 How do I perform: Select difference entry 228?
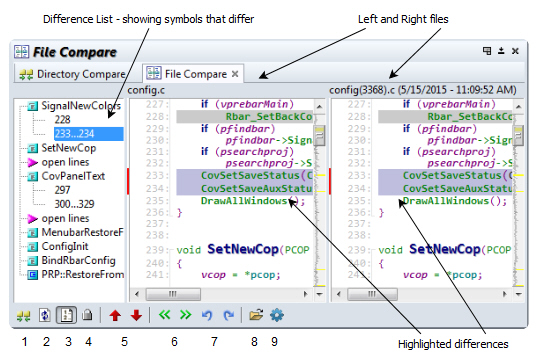click(x=62, y=120)
